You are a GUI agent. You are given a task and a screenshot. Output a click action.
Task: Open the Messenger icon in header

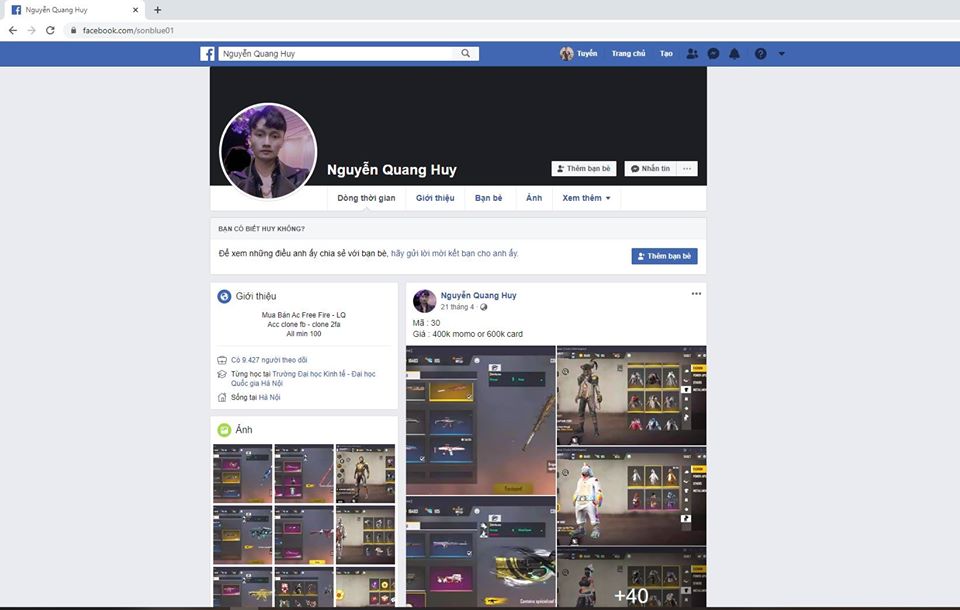tap(713, 54)
